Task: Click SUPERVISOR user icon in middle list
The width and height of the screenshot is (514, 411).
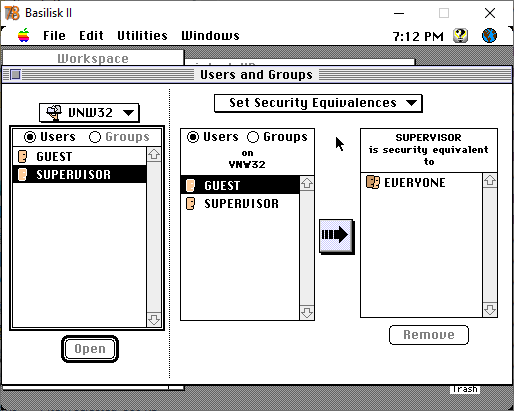Action: click(190, 203)
